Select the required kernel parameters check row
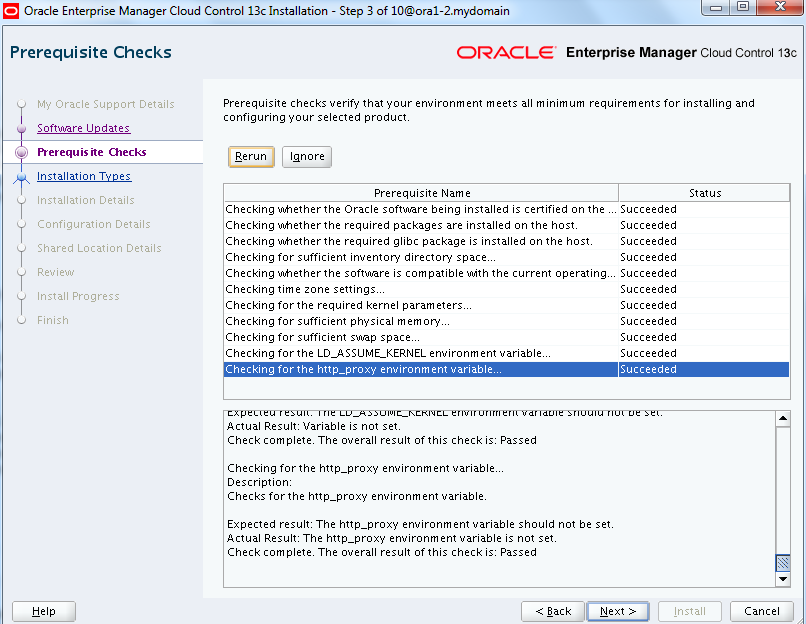 coord(420,305)
